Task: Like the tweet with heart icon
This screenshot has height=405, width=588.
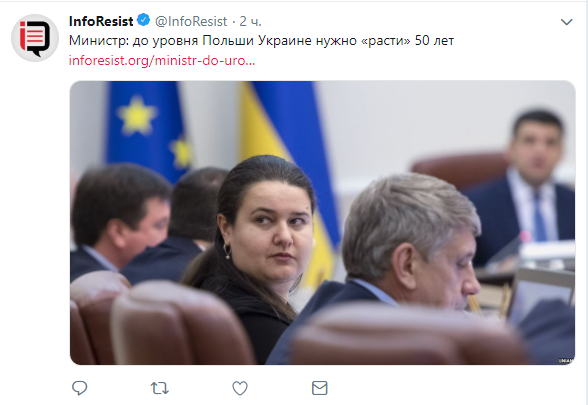Action: 240,388
